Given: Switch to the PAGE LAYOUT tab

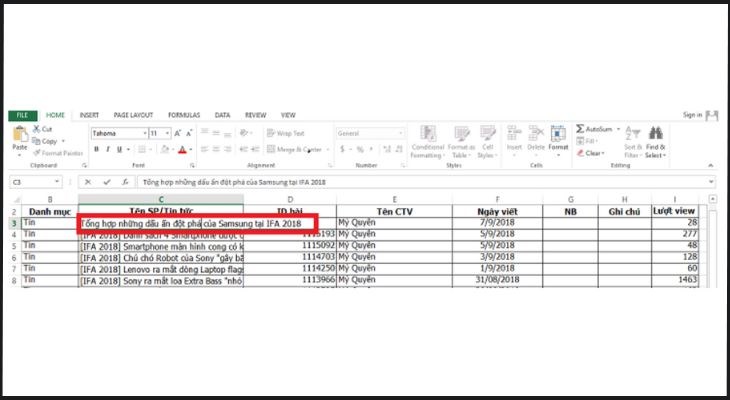Looking at the screenshot, I should pos(133,115).
